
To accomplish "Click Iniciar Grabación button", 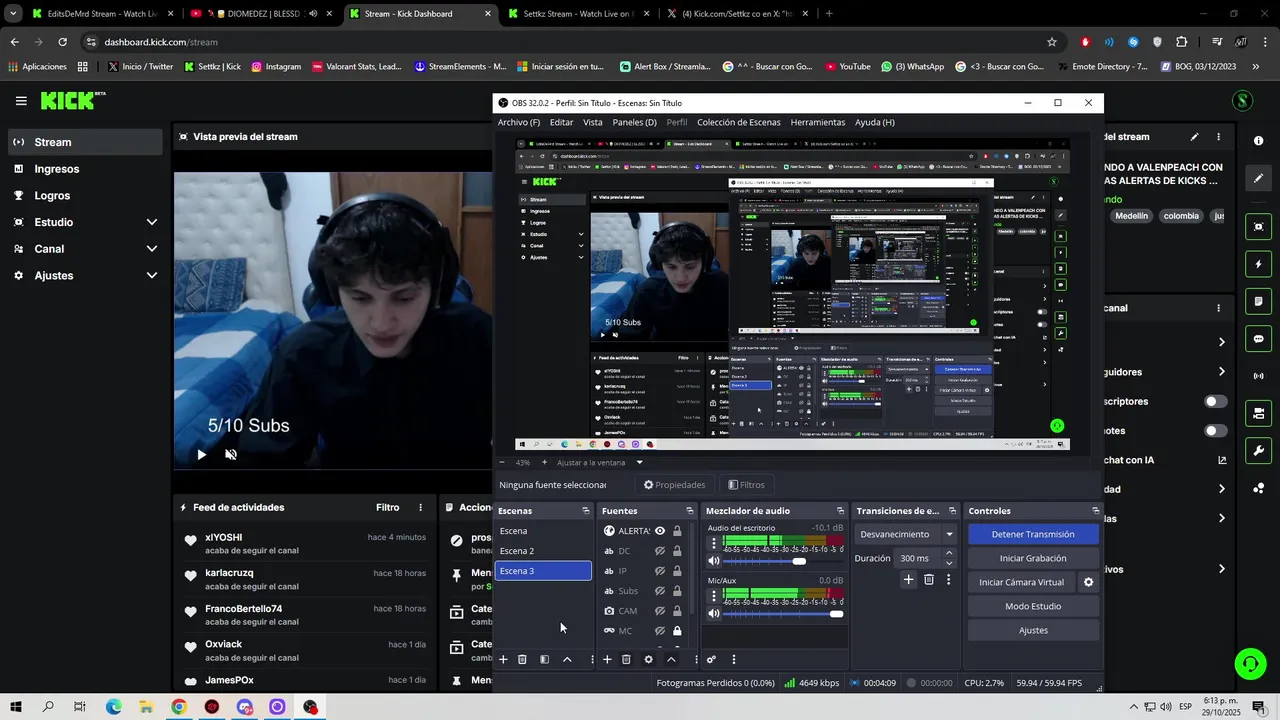I will pos(1033,558).
